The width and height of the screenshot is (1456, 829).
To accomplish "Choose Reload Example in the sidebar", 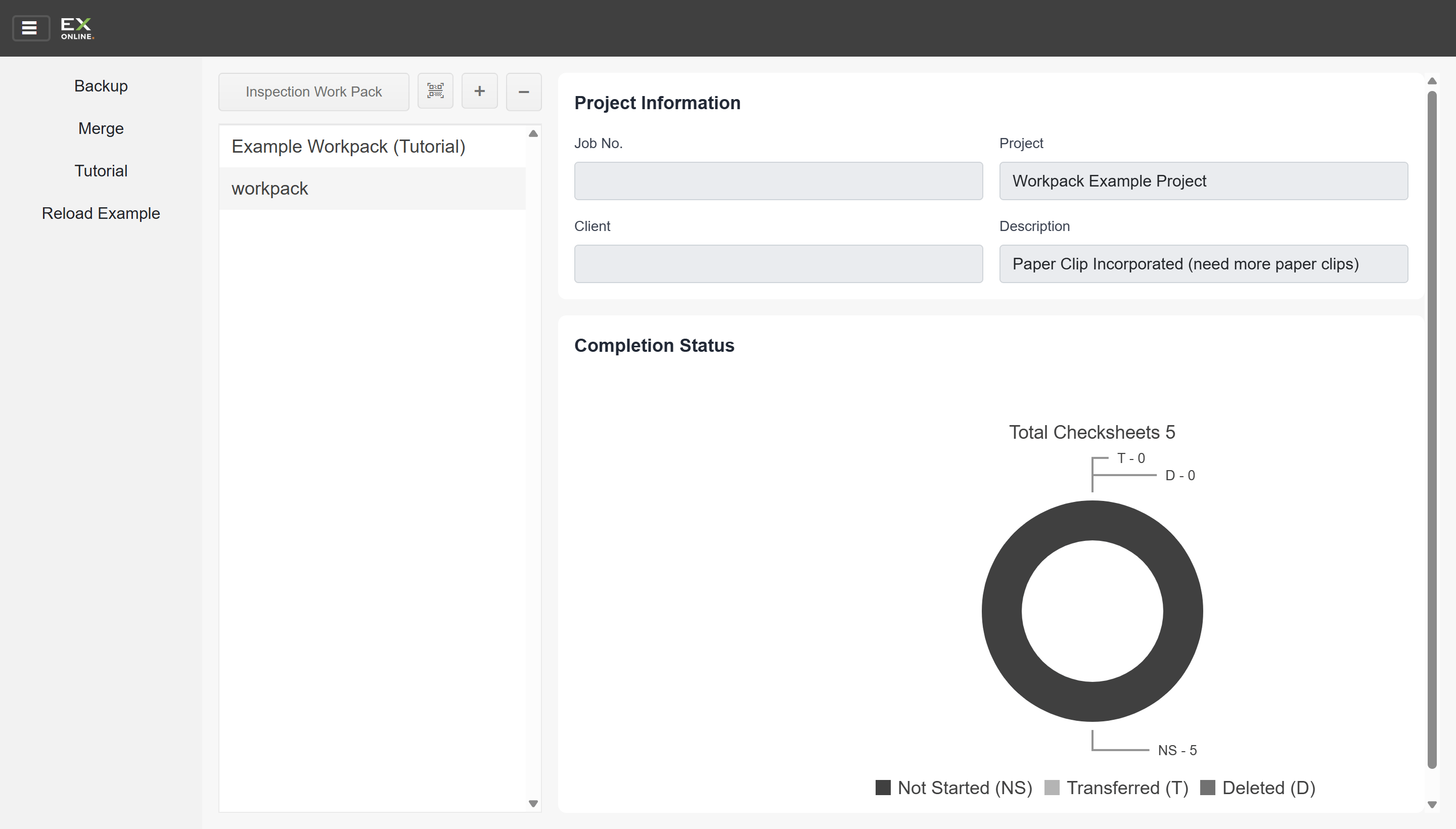I will point(101,213).
